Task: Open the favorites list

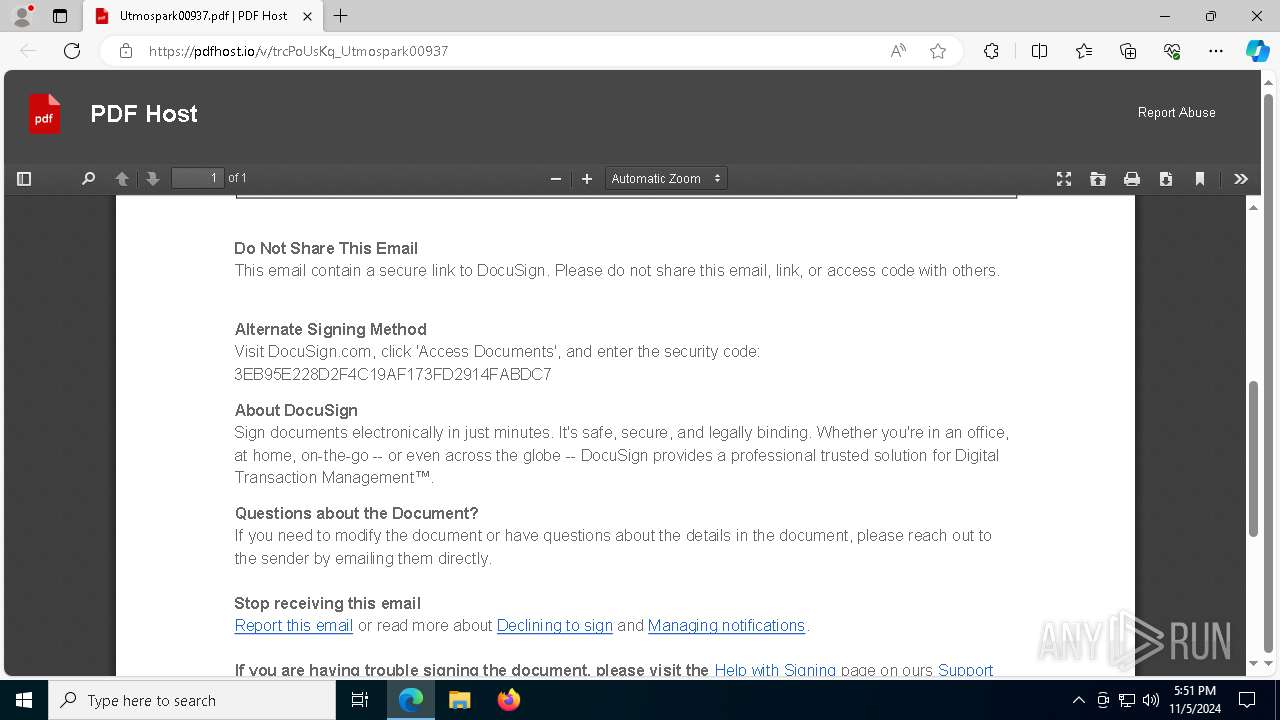Action: point(1084,51)
